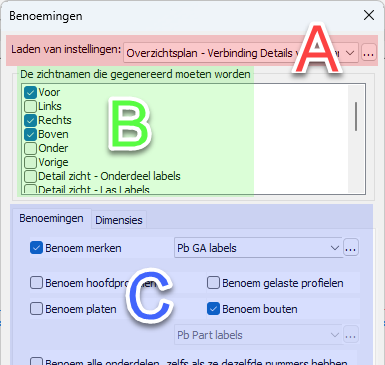Disable the Benoem bouten checkbox
This screenshot has height=365, width=385.
[x=213, y=309]
